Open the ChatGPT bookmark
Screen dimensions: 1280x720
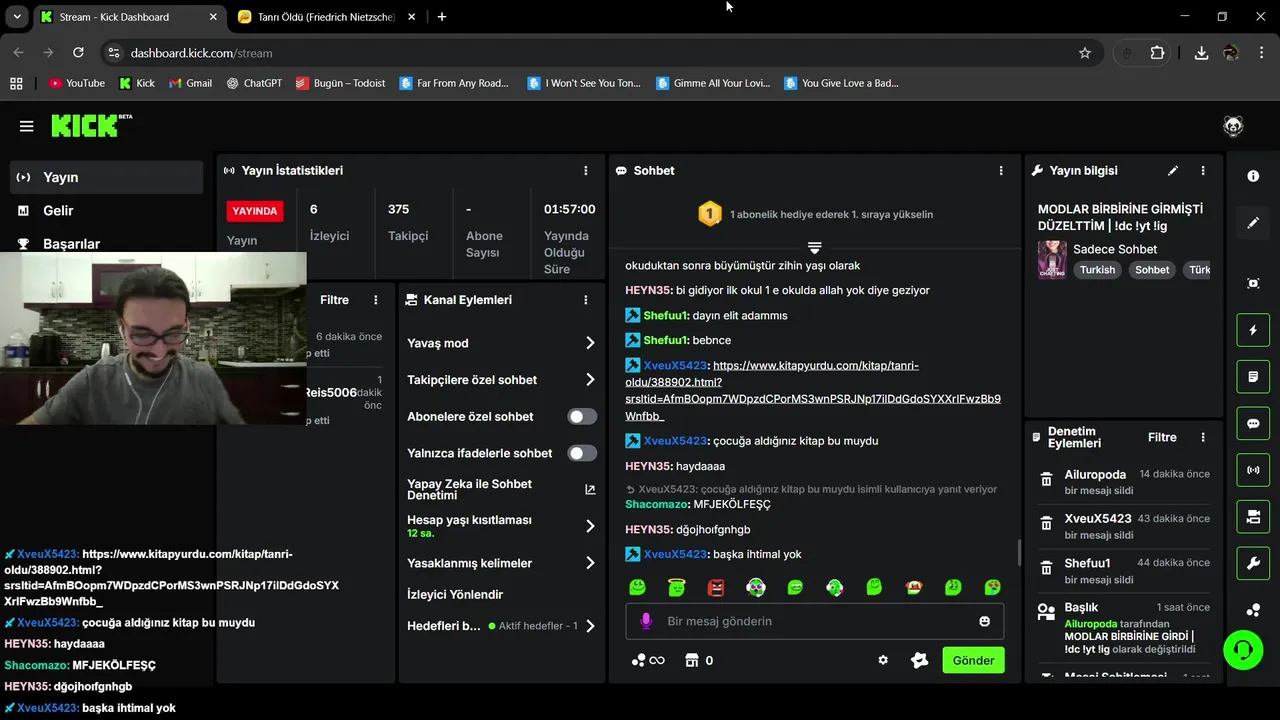pyautogui.click(x=254, y=83)
